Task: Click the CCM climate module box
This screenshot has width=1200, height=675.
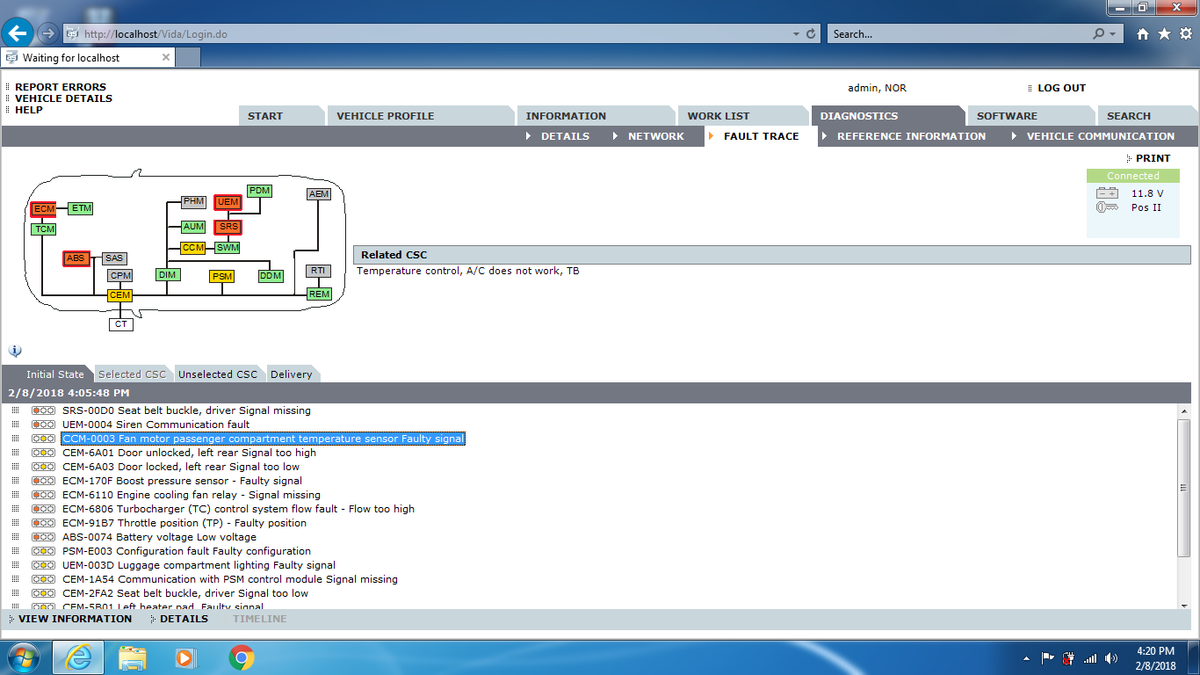Action: click(193, 247)
